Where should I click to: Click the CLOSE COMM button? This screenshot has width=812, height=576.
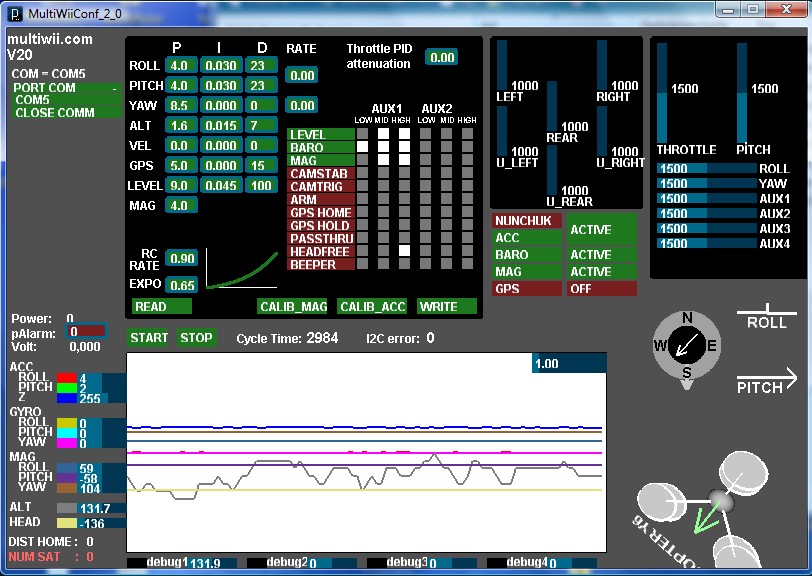[67, 112]
